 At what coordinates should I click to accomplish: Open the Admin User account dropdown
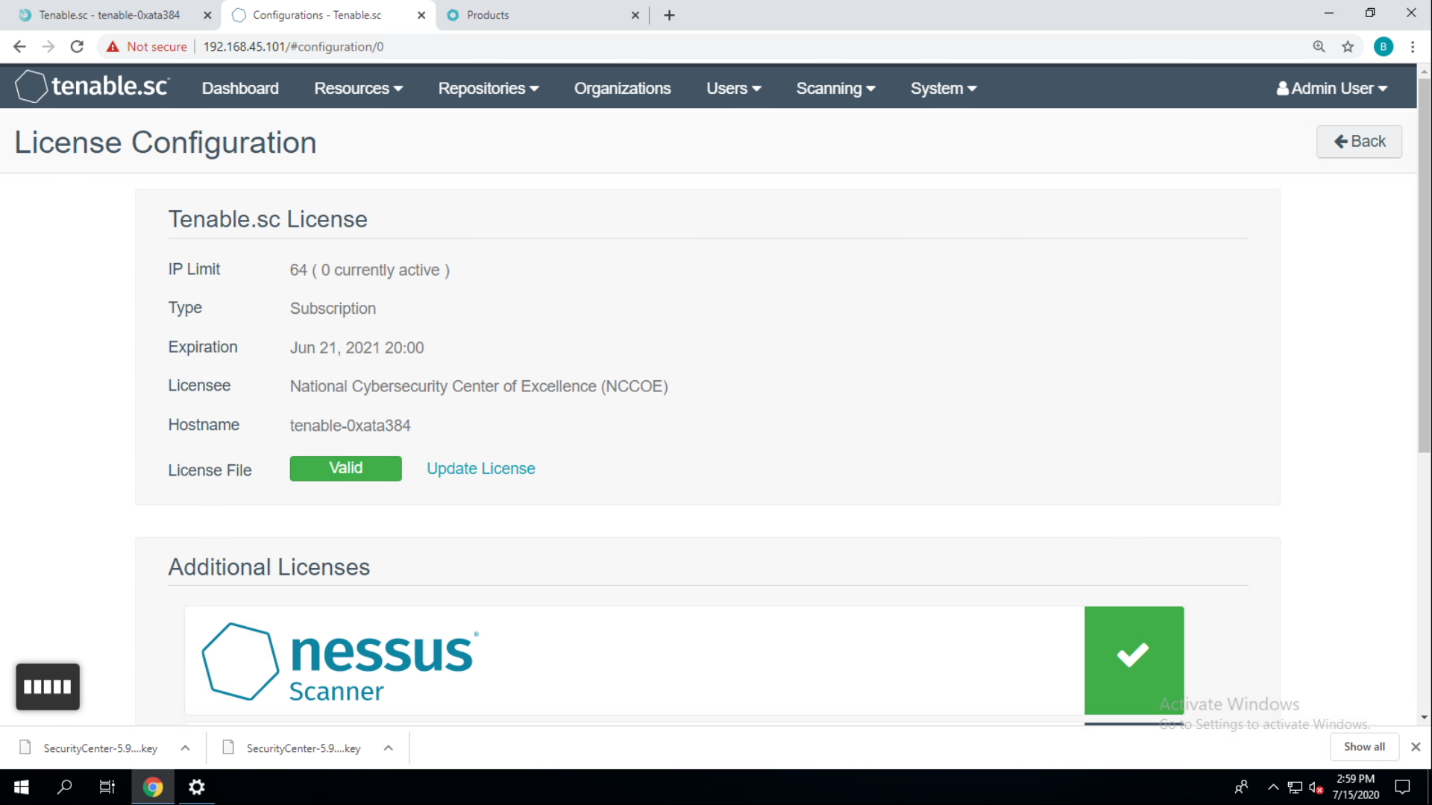tap(1332, 88)
